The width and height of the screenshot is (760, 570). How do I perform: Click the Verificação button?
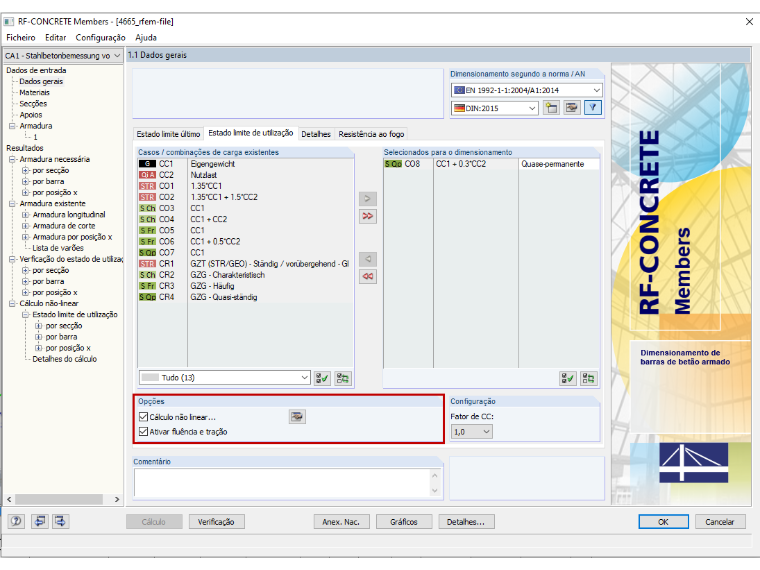(216, 522)
